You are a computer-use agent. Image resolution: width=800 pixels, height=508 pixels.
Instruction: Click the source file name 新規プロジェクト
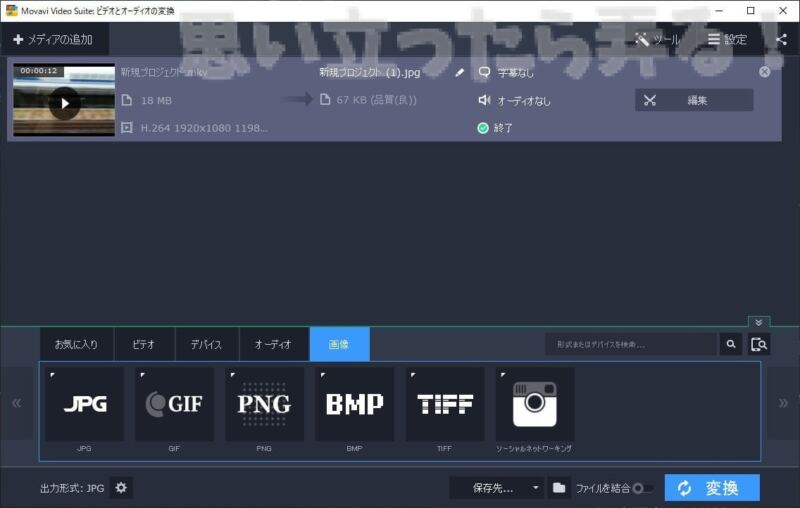(164, 72)
